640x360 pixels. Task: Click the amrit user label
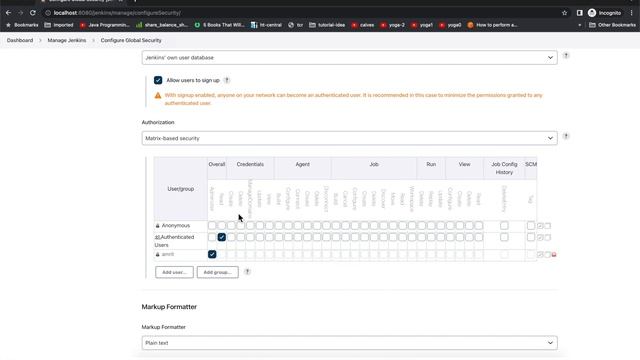pos(168,254)
